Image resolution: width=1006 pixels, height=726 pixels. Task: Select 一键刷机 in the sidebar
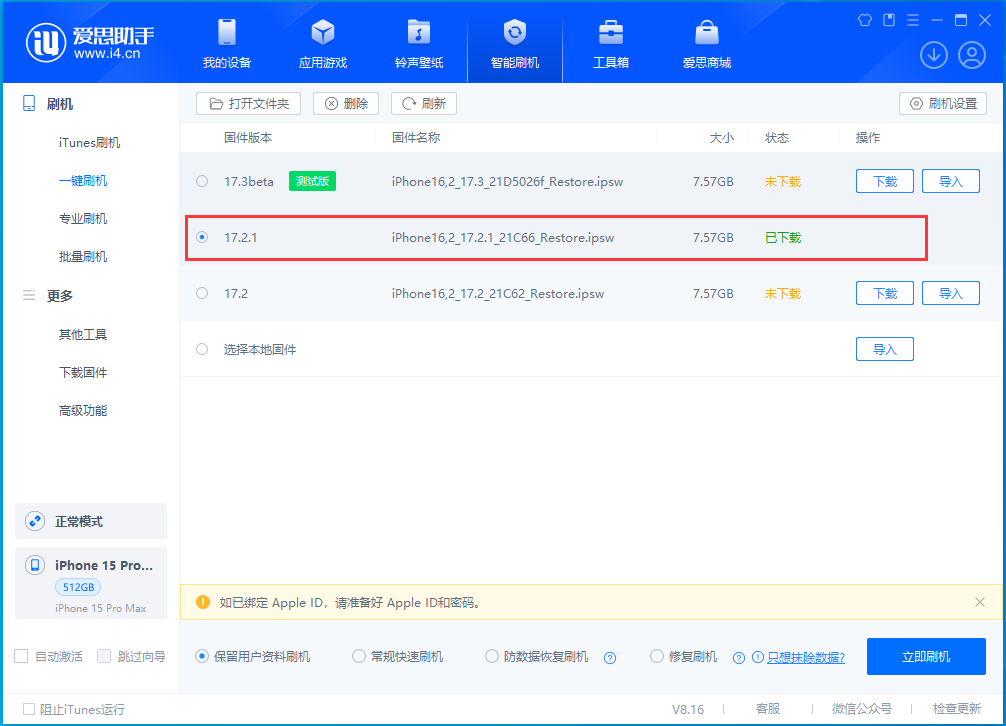click(83, 180)
